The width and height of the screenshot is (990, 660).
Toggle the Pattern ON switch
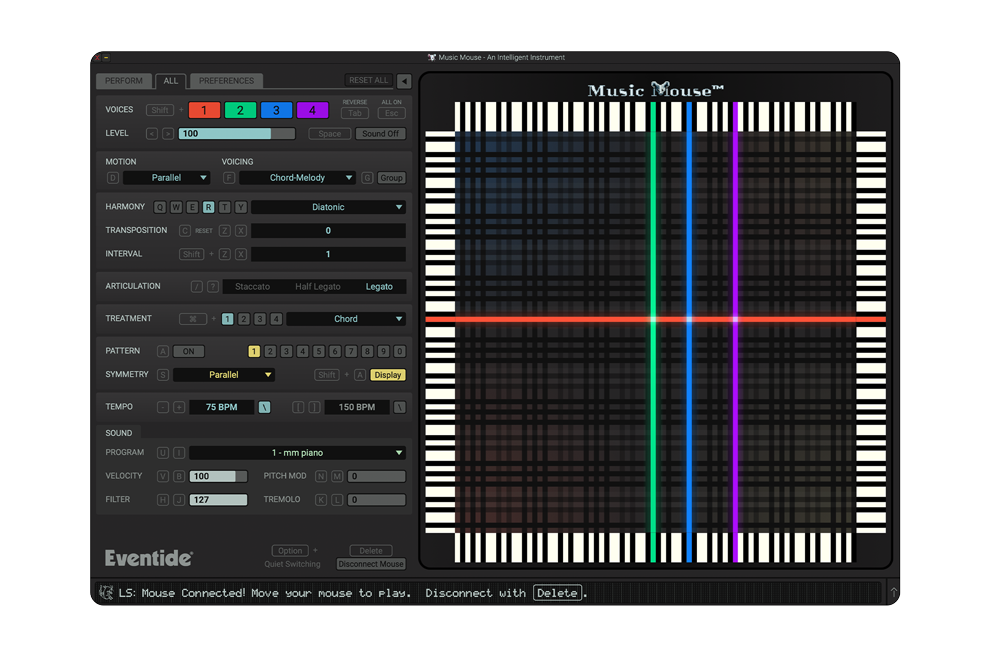188,351
